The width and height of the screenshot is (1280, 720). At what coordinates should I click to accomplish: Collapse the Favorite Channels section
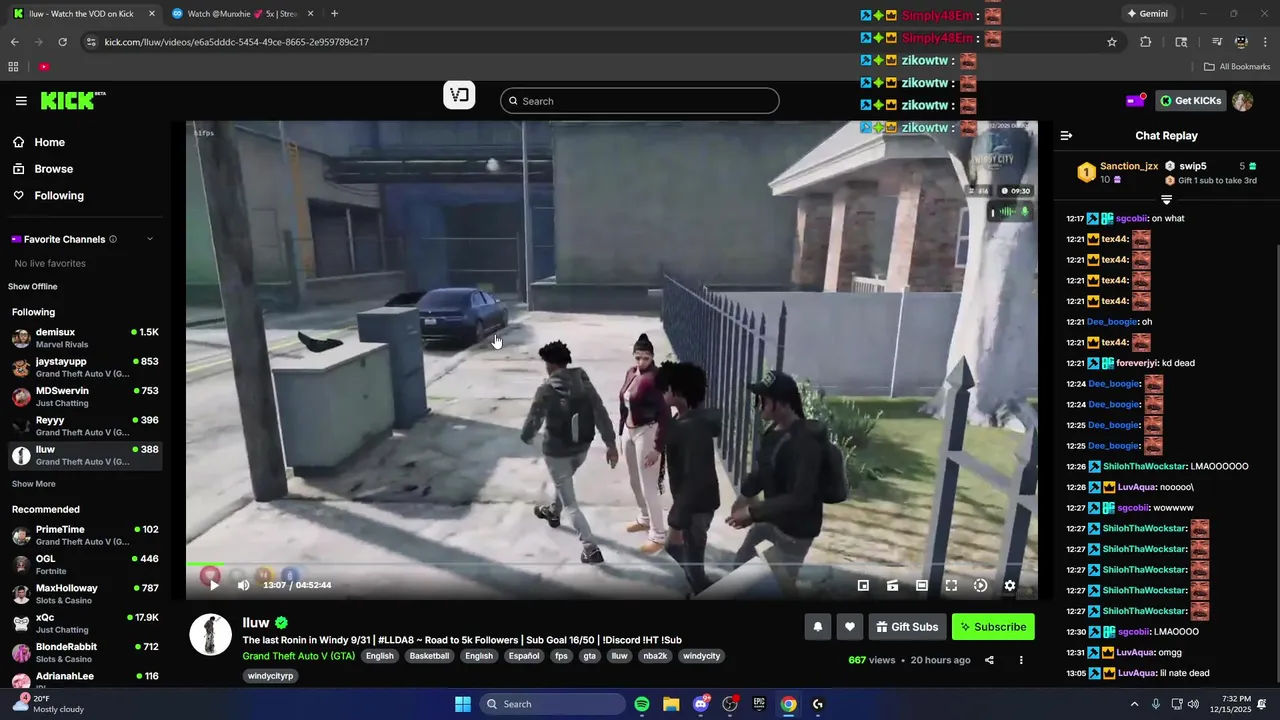click(150, 239)
